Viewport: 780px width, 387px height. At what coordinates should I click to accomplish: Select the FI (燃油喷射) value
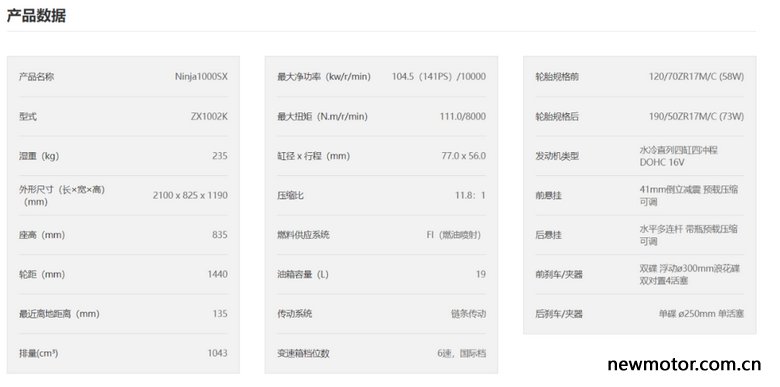pos(455,235)
